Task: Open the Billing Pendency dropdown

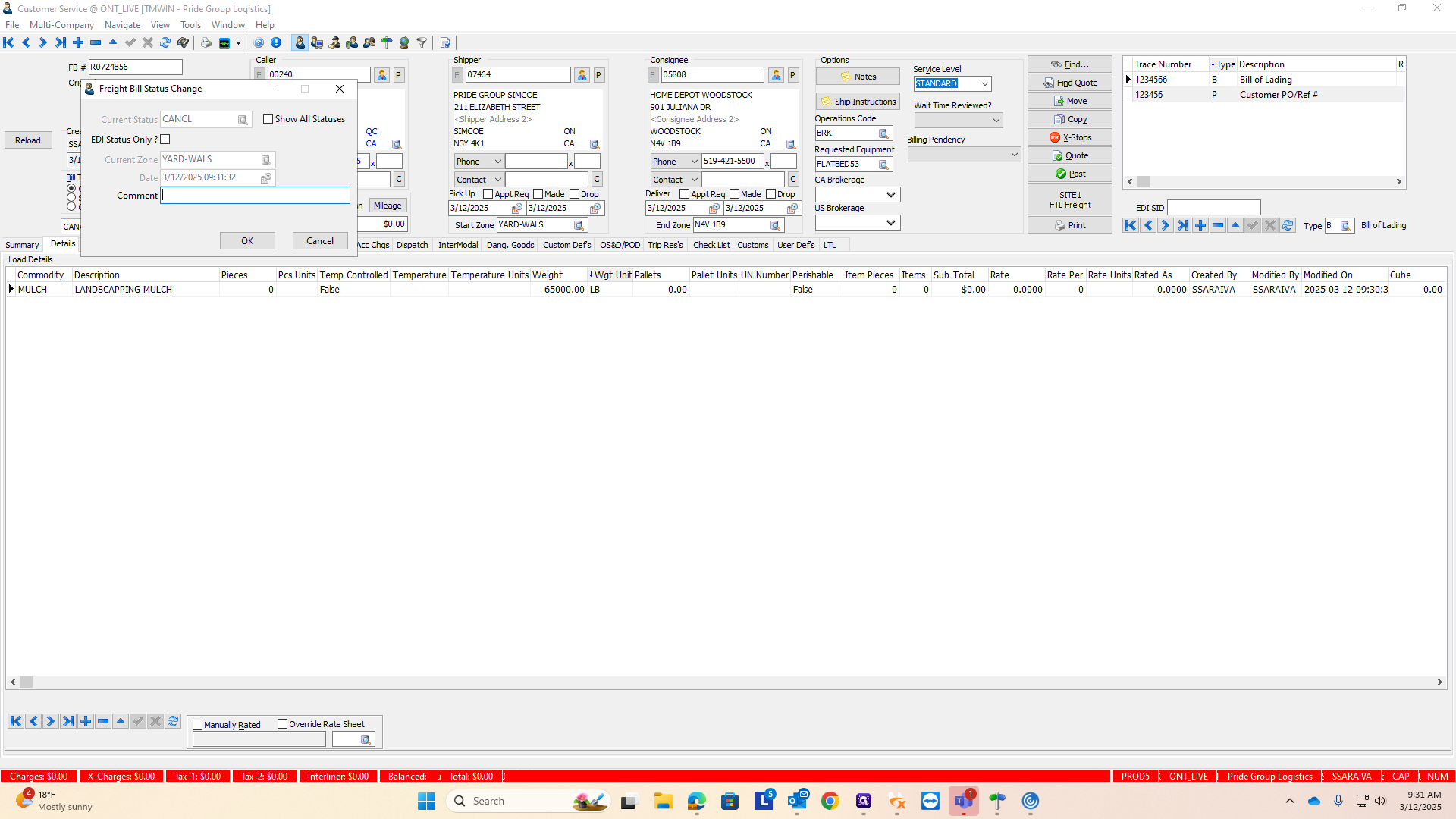Action: (x=1014, y=155)
